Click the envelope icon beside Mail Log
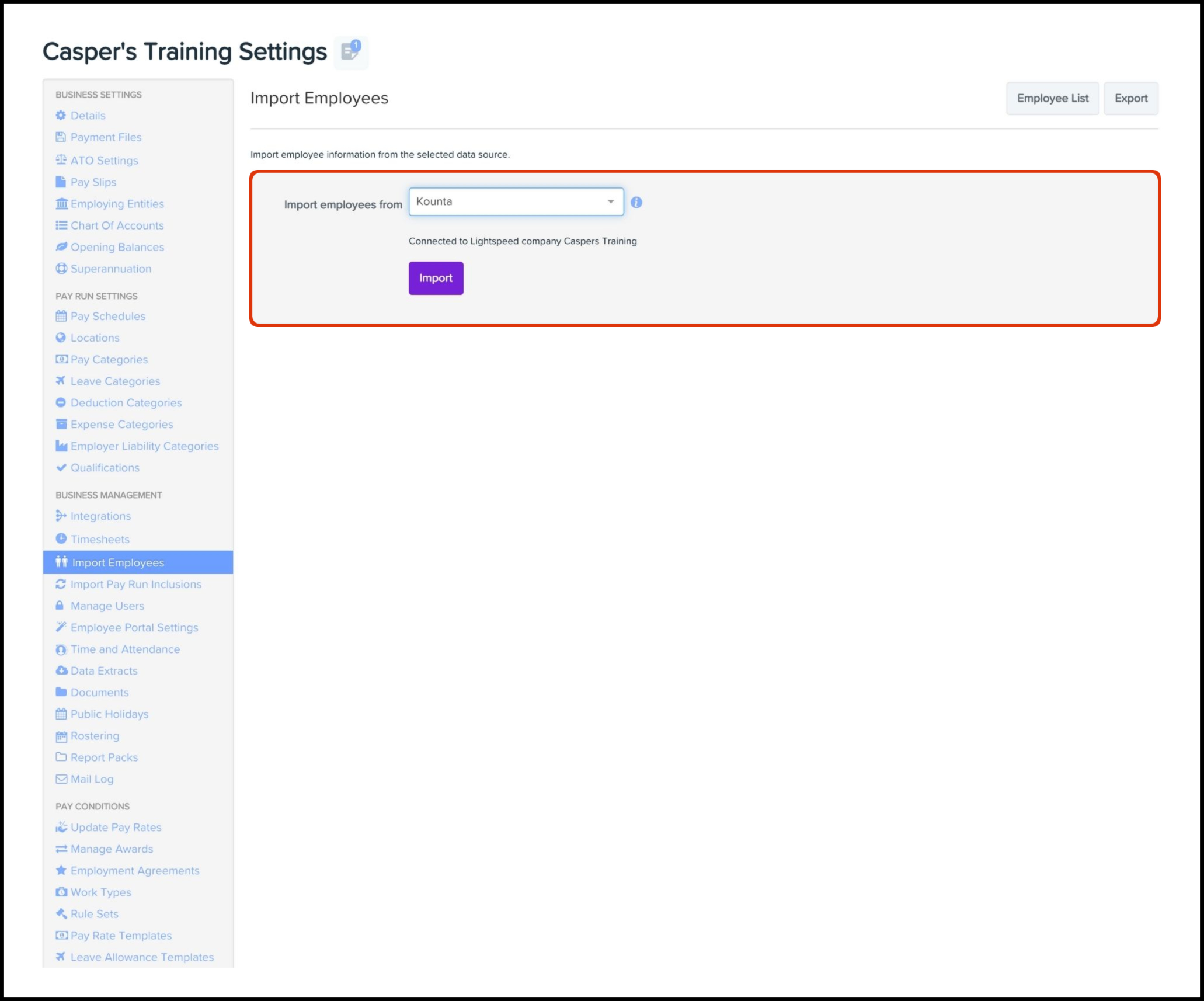Screen dimensions: 1204x1001 click(x=61, y=779)
